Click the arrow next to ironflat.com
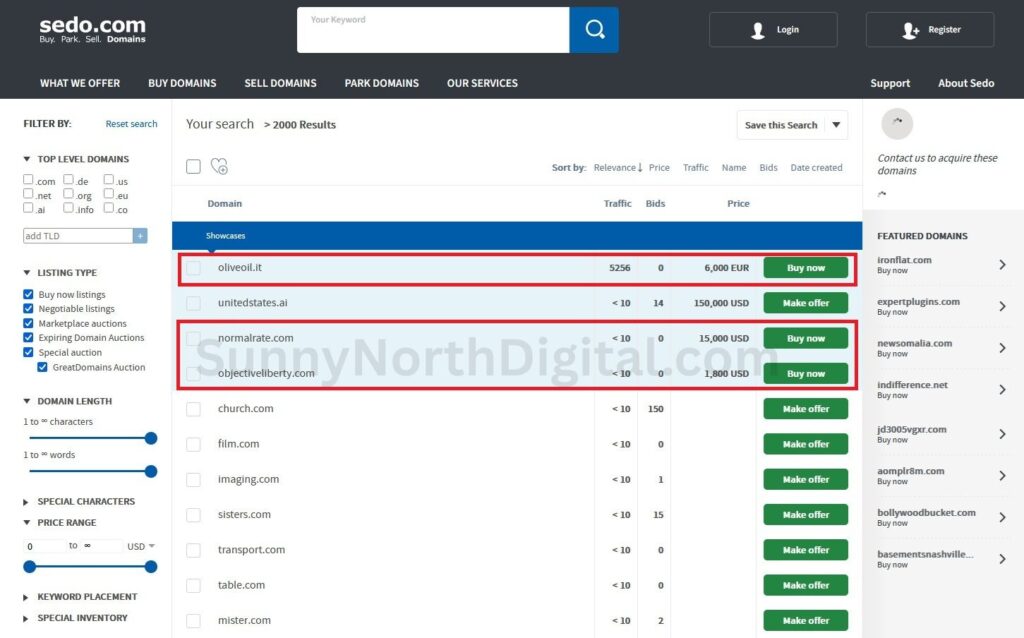Image resolution: width=1024 pixels, height=638 pixels. tap(1002, 265)
